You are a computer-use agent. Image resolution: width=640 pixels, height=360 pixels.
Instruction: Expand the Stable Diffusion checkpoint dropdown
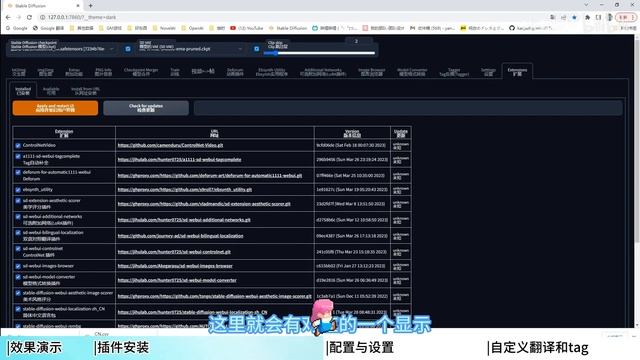111,49
